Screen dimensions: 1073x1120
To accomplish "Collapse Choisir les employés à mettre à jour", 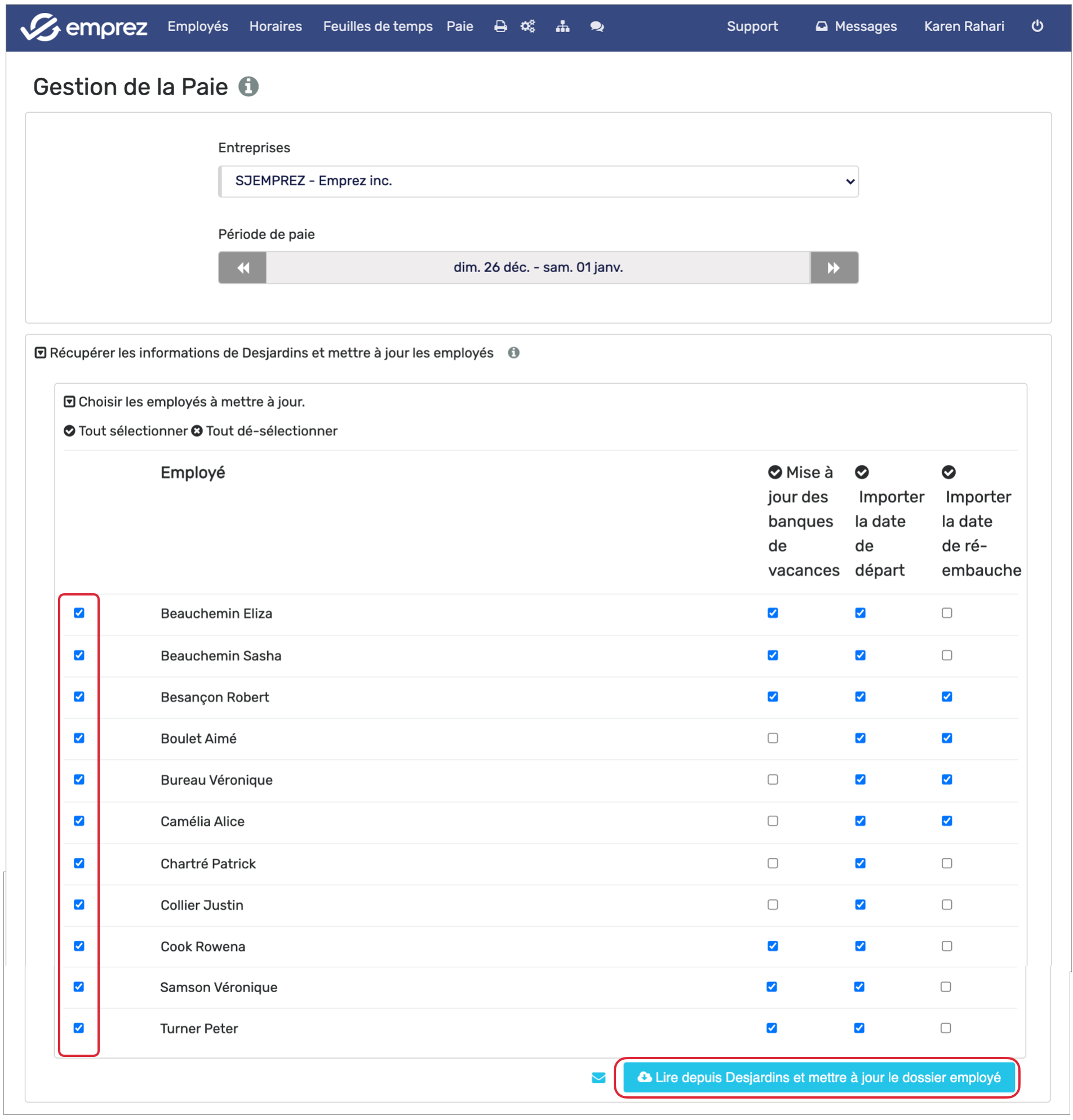I will [69, 402].
